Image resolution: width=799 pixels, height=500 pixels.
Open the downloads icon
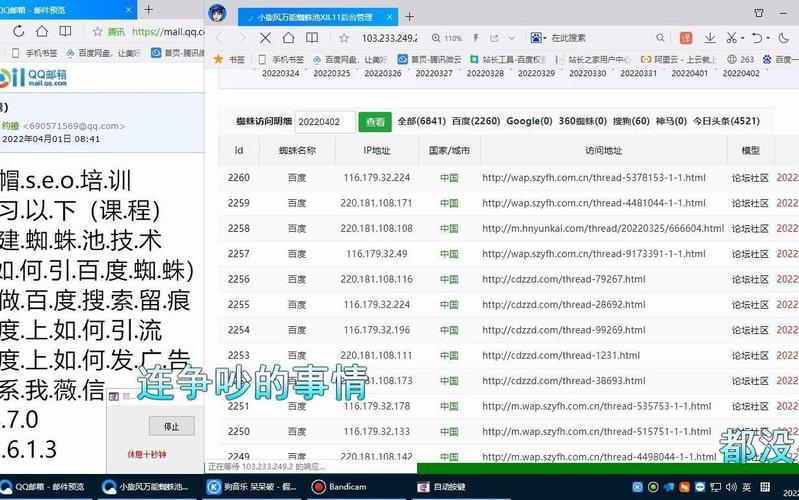pyautogui.click(x=709, y=38)
